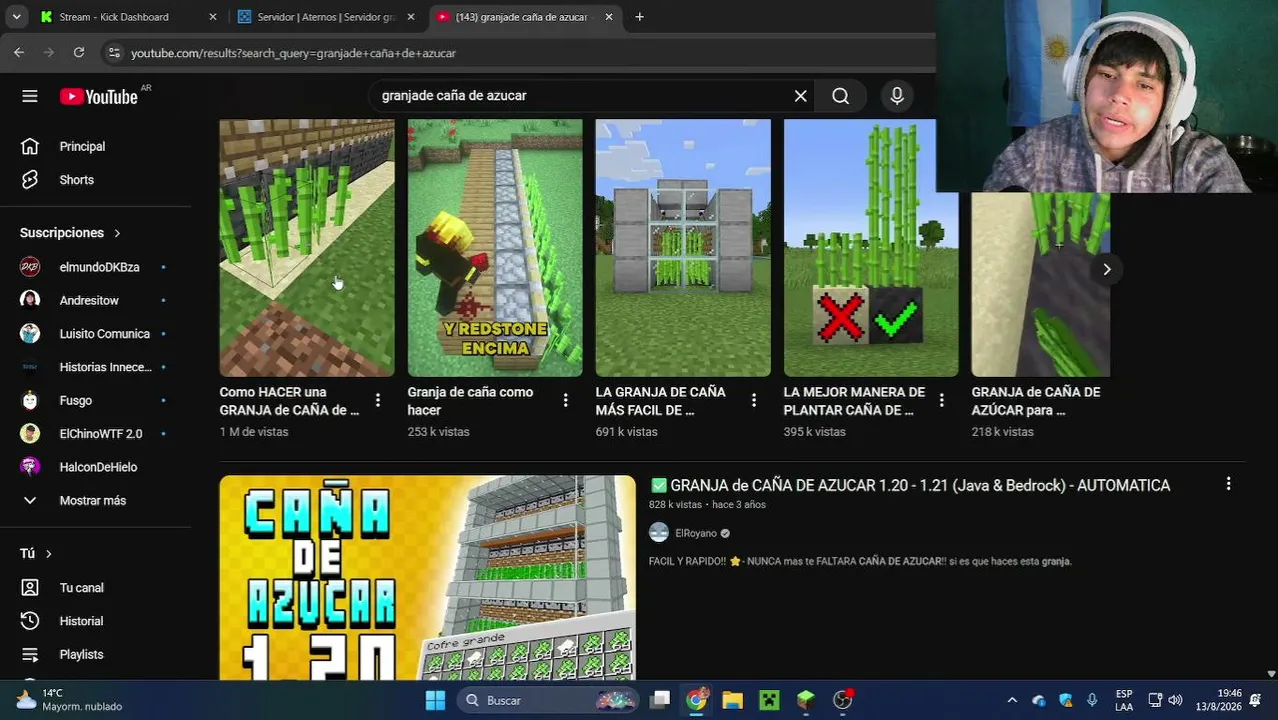Close the Kick Dashboard tab
Image resolution: width=1278 pixels, height=720 pixels.
[x=212, y=17]
